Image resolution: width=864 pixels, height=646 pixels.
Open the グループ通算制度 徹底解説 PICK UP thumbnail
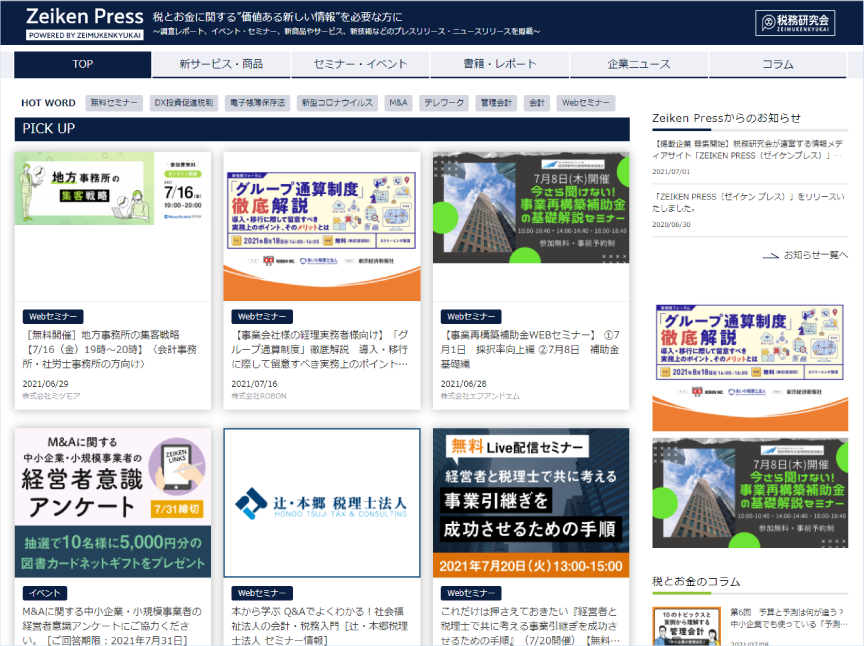point(322,227)
